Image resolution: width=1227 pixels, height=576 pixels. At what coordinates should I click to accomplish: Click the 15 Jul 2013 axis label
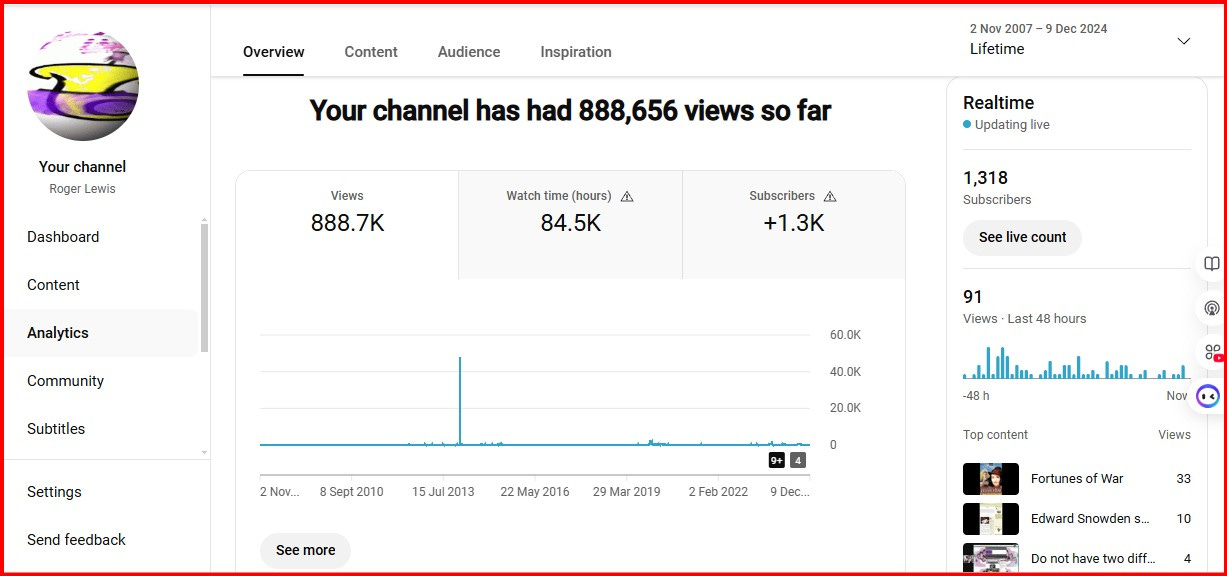pyautogui.click(x=443, y=492)
